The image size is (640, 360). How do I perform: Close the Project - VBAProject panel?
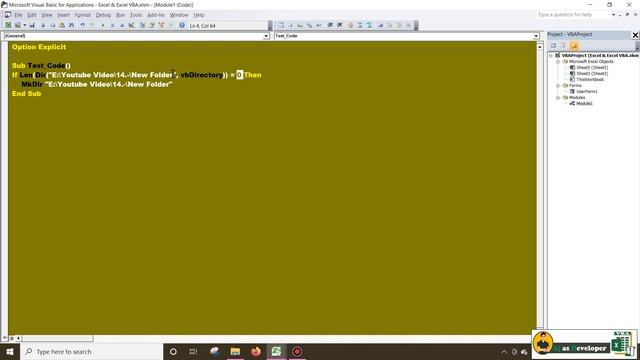pos(635,35)
